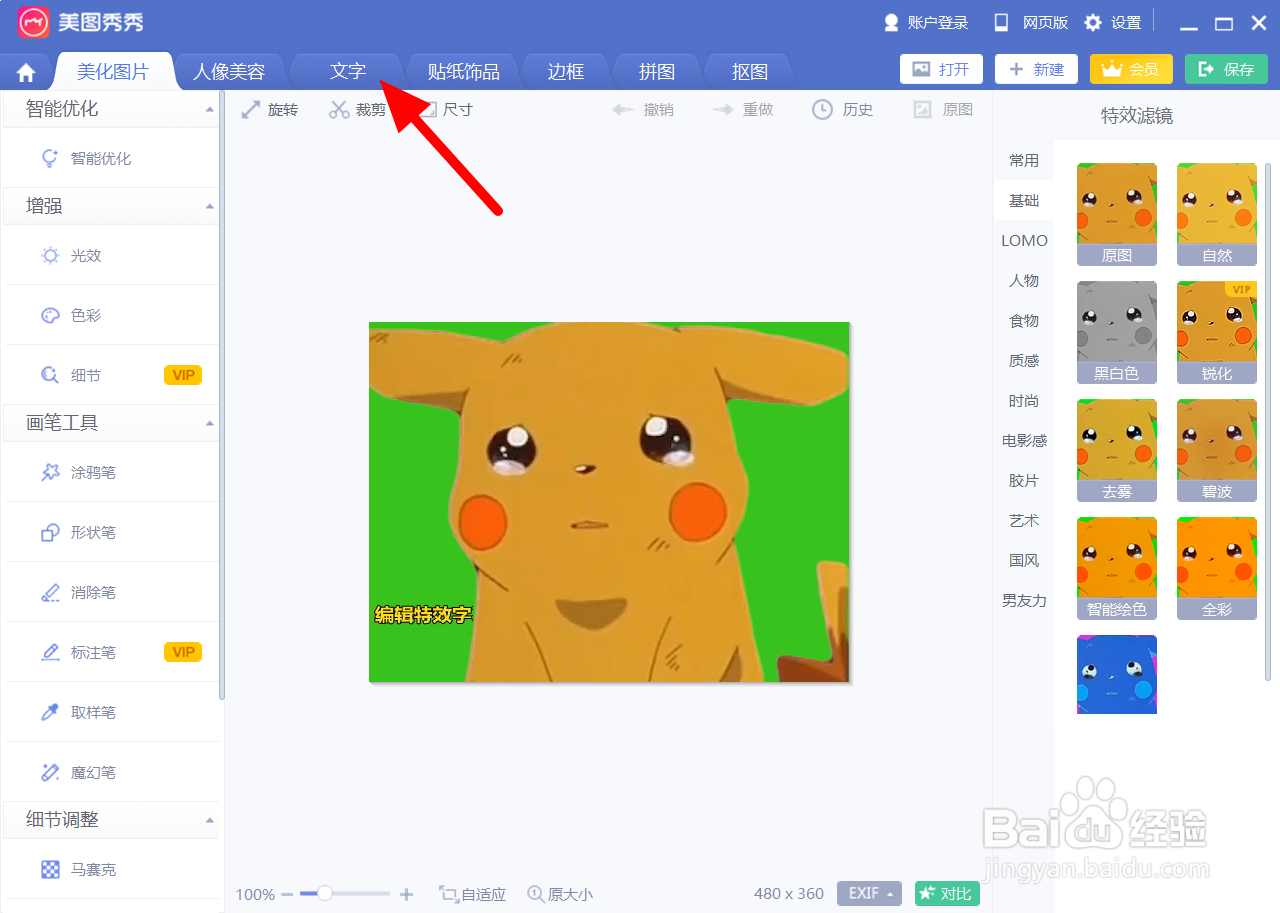Open the 边框 borders tab
This screenshot has height=913, width=1280.
(566, 72)
